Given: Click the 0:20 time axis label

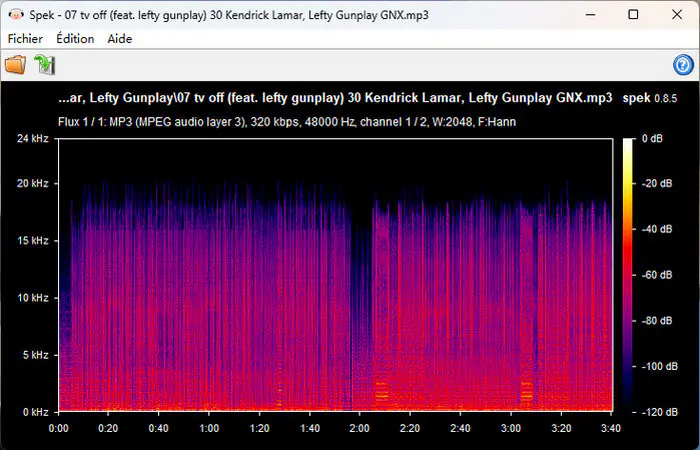Looking at the screenshot, I should coord(108,428).
